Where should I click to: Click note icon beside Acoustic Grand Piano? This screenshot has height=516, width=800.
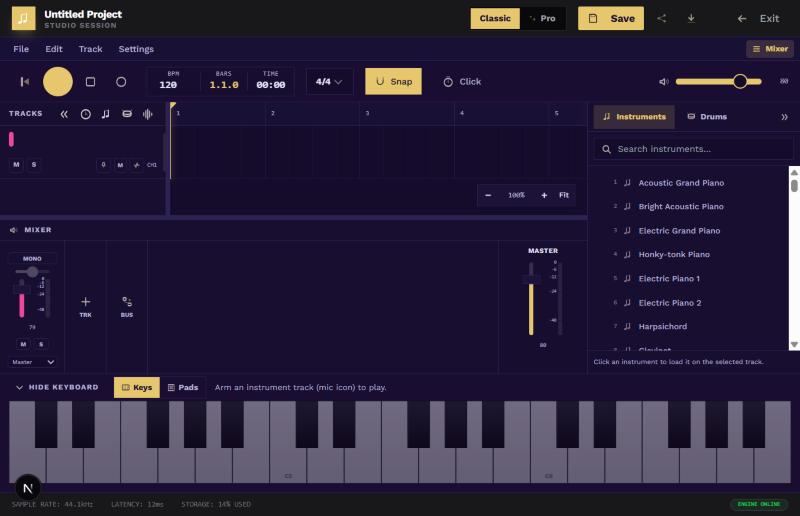628,183
